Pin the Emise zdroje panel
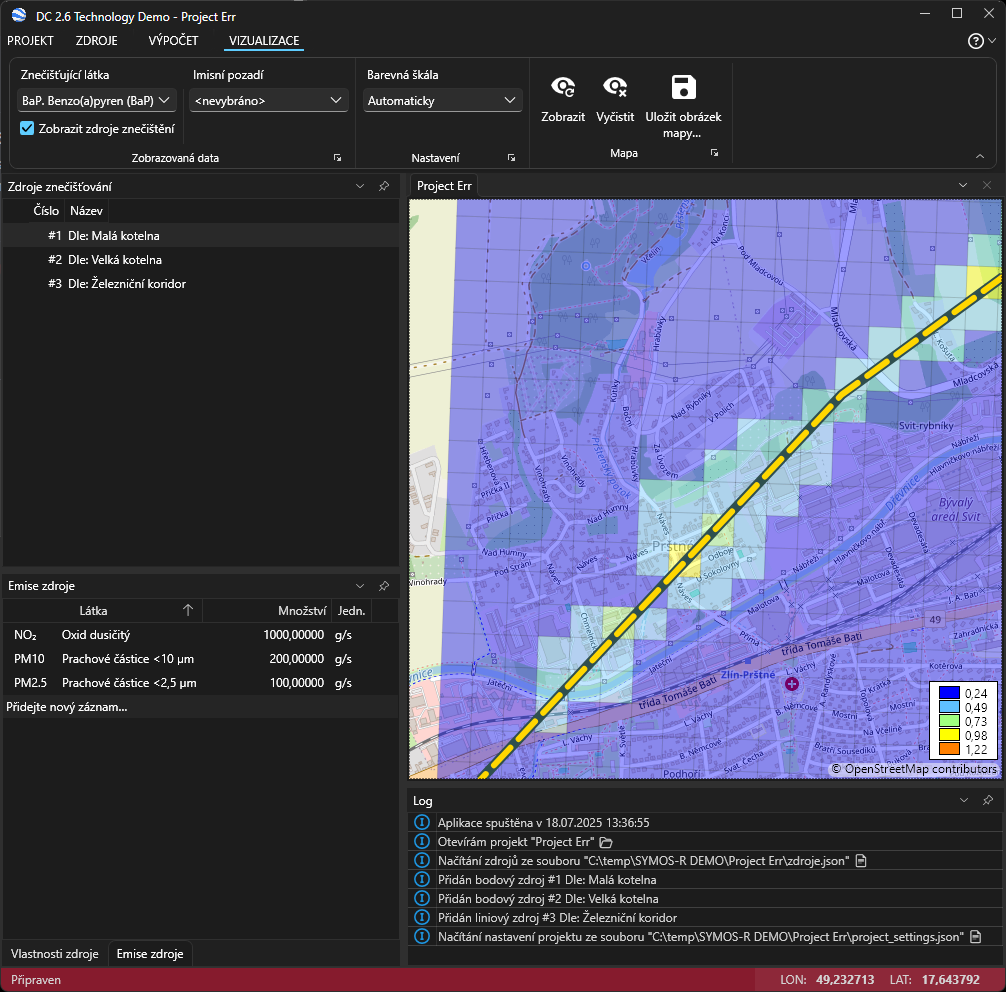 [x=384, y=586]
